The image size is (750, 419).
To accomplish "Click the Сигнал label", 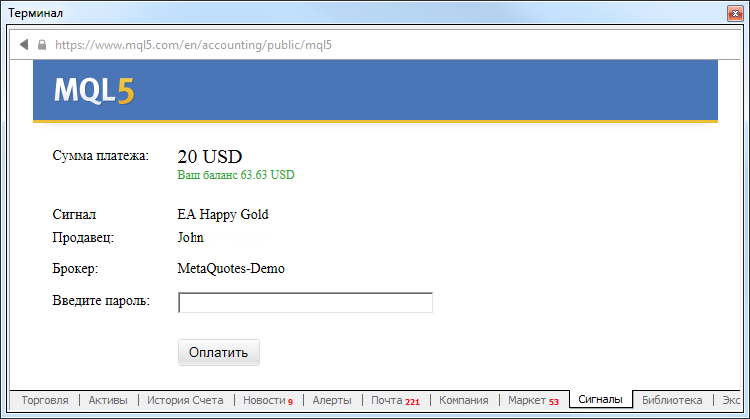I will (x=74, y=214).
